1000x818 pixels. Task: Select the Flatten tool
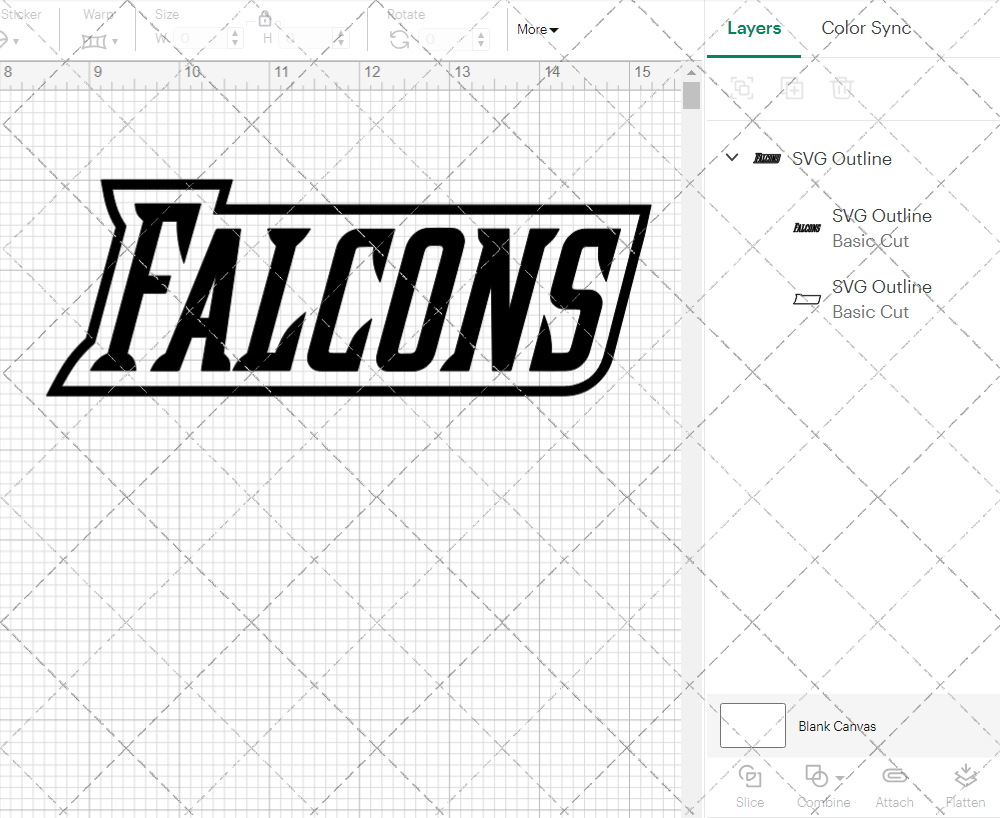coord(965,785)
